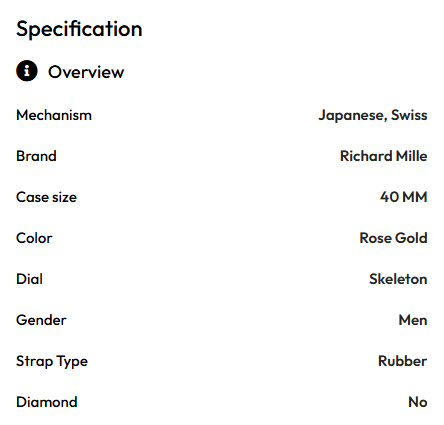This screenshot has width=444, height=425.
Task: Click the Skeleton dial value
Action: [x=398, y=279]
